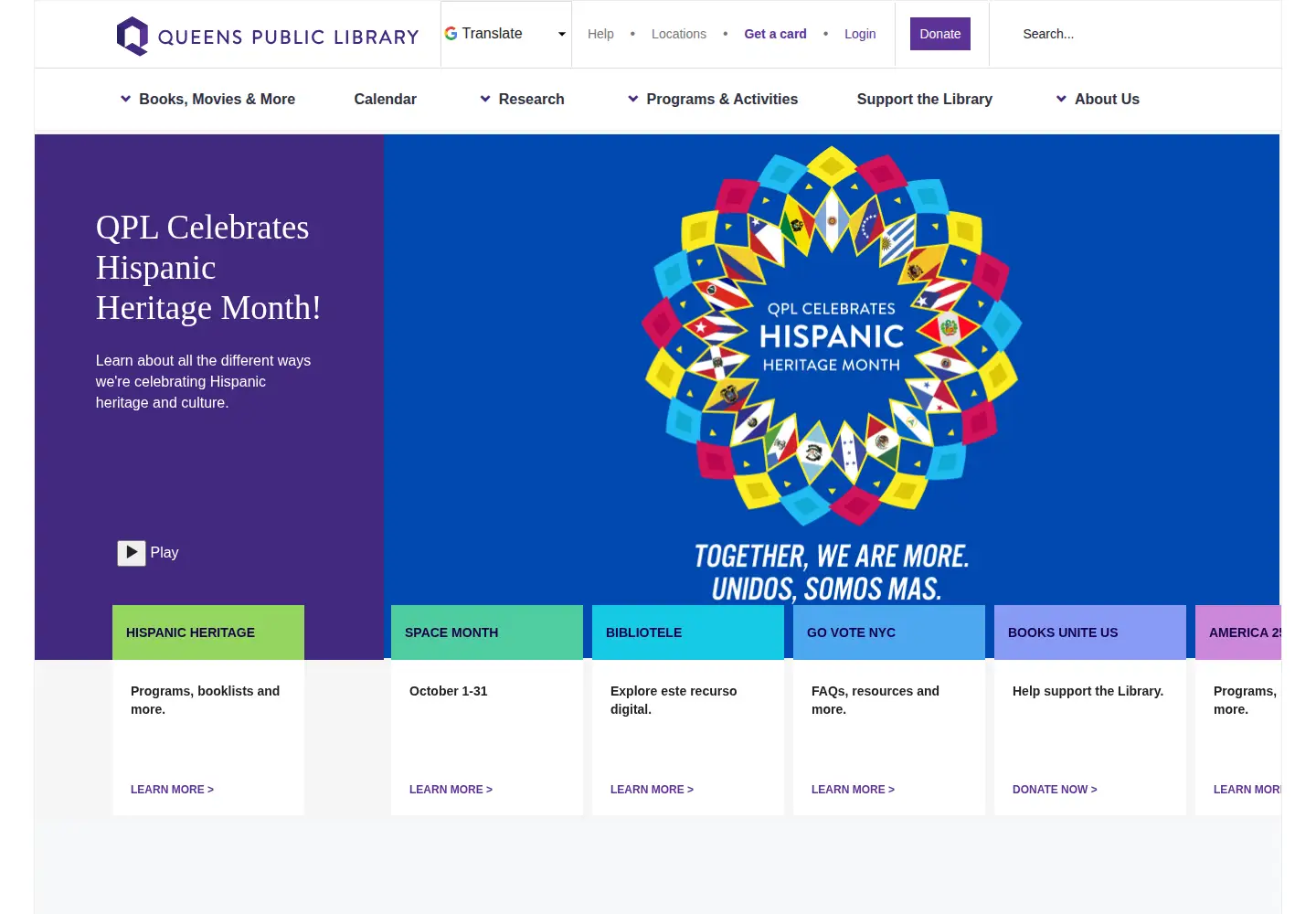Click Donate Now under Books Unite Us

(x=1055, y=790)
